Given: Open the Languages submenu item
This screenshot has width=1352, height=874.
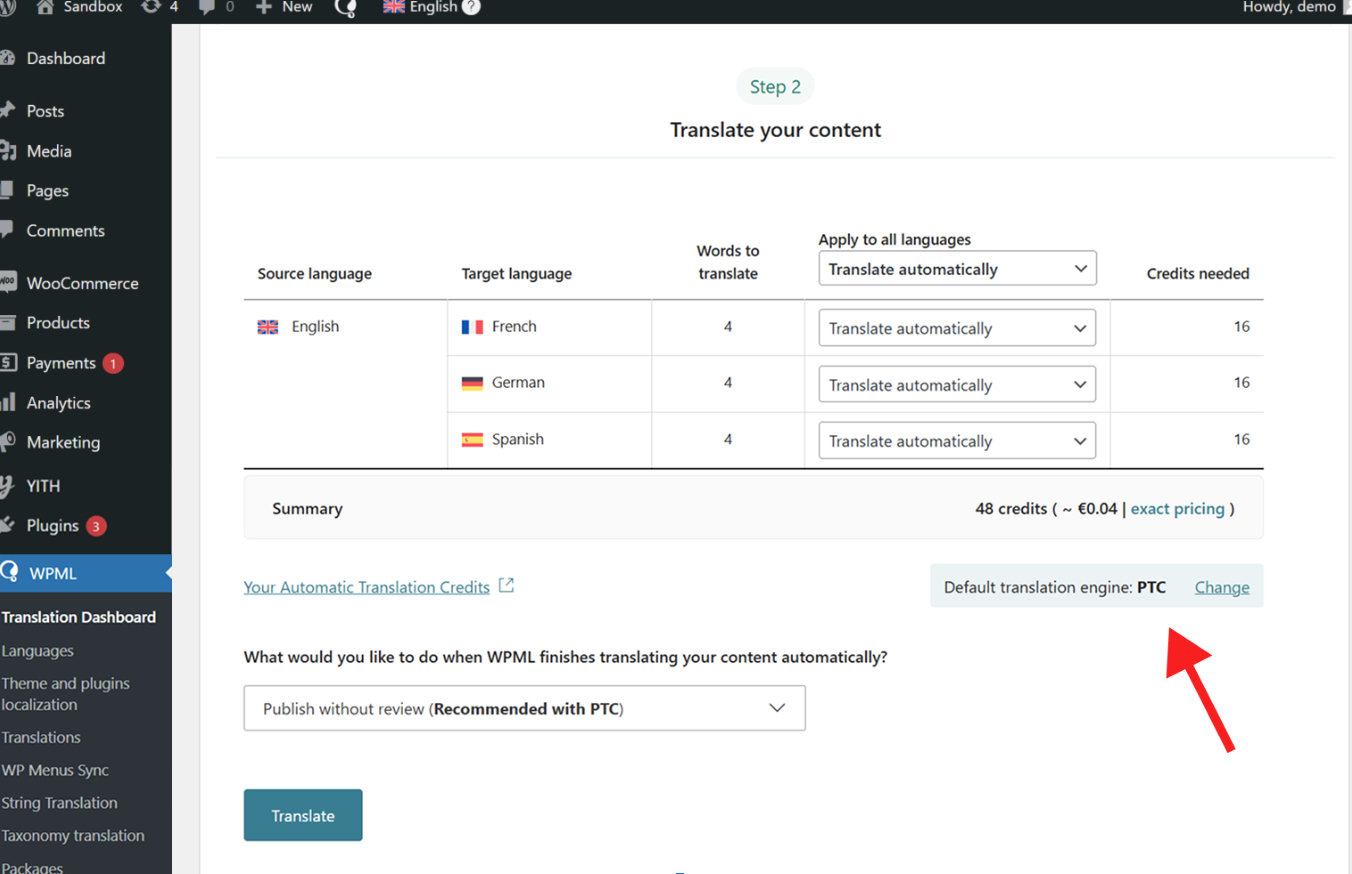Looking at the screenshot, I should pyautogui.click(x=38, y=651).
